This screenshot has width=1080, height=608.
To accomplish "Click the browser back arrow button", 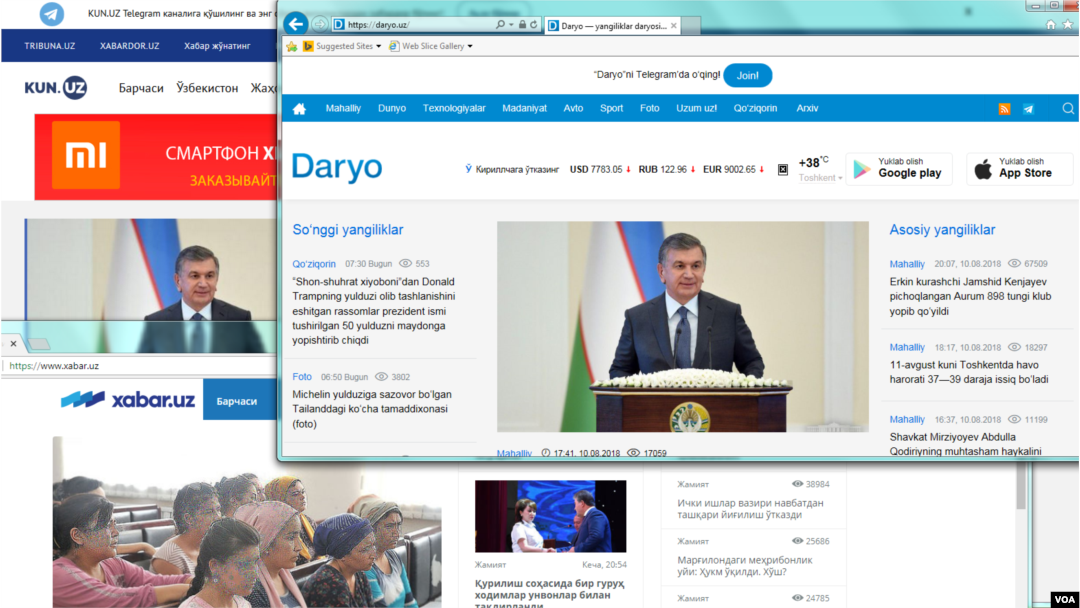I will tap(295, 24).
